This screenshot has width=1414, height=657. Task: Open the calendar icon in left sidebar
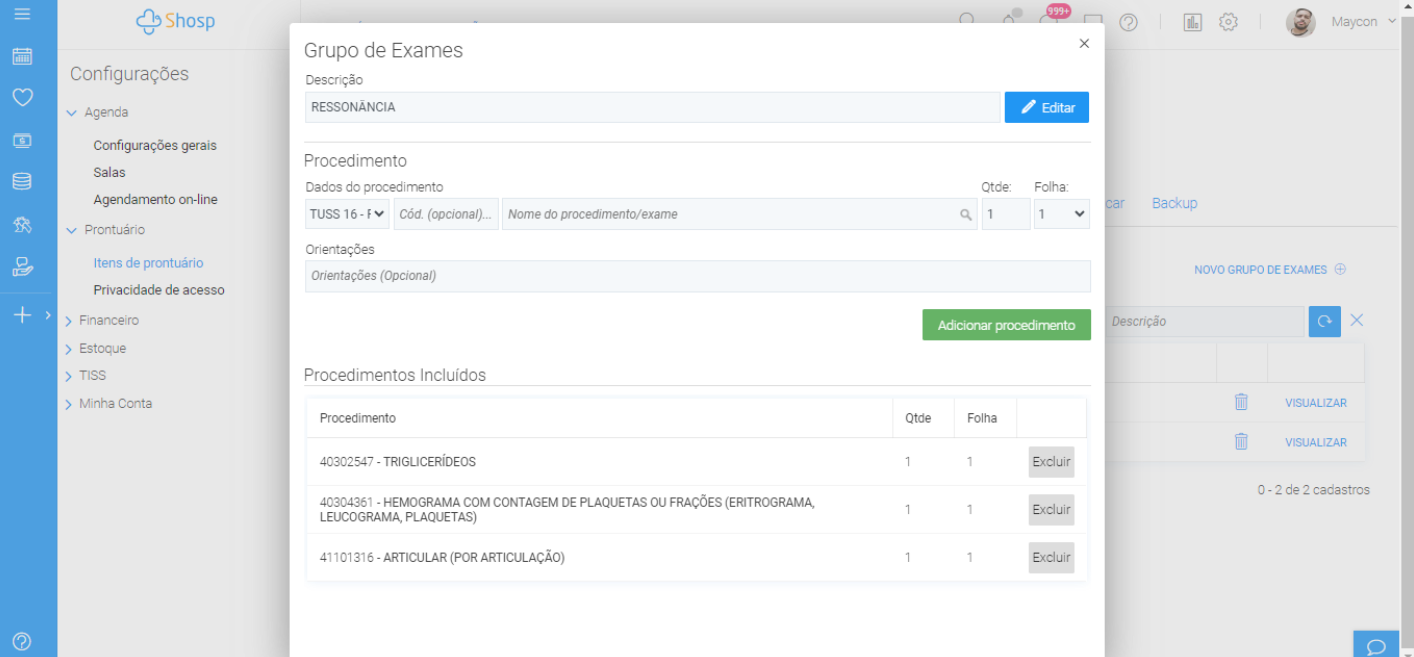pyautogui.click(x=22, y=56)
